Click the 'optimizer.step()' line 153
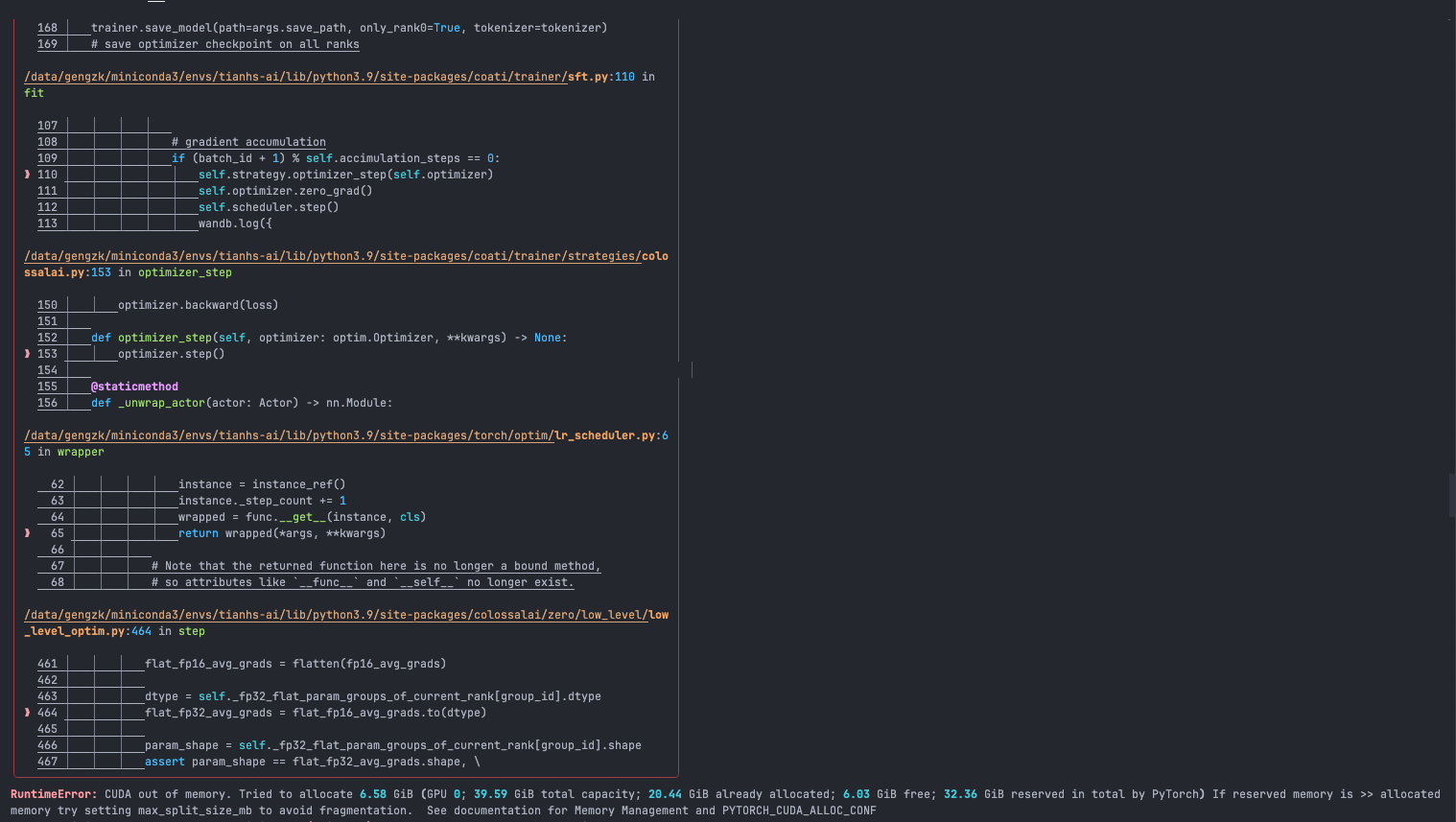Viewport: 1456px width, 822px height. 172,354
